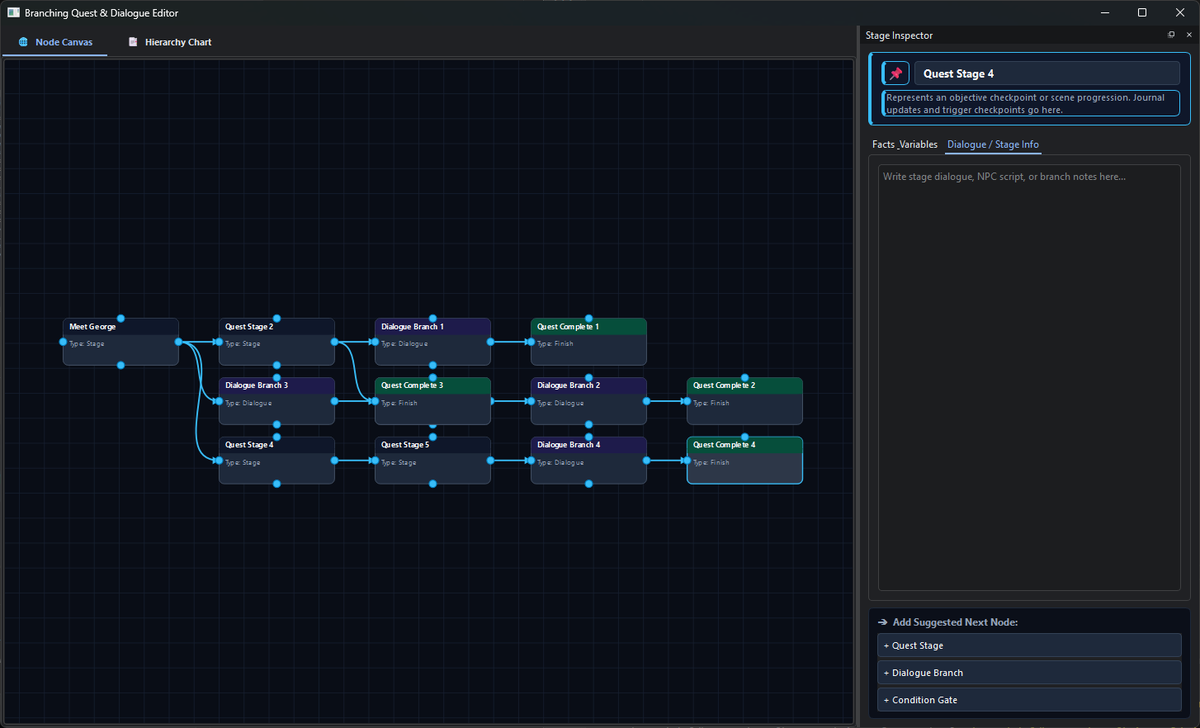Open the Hierarchy Chart tab

pos(169,42)
